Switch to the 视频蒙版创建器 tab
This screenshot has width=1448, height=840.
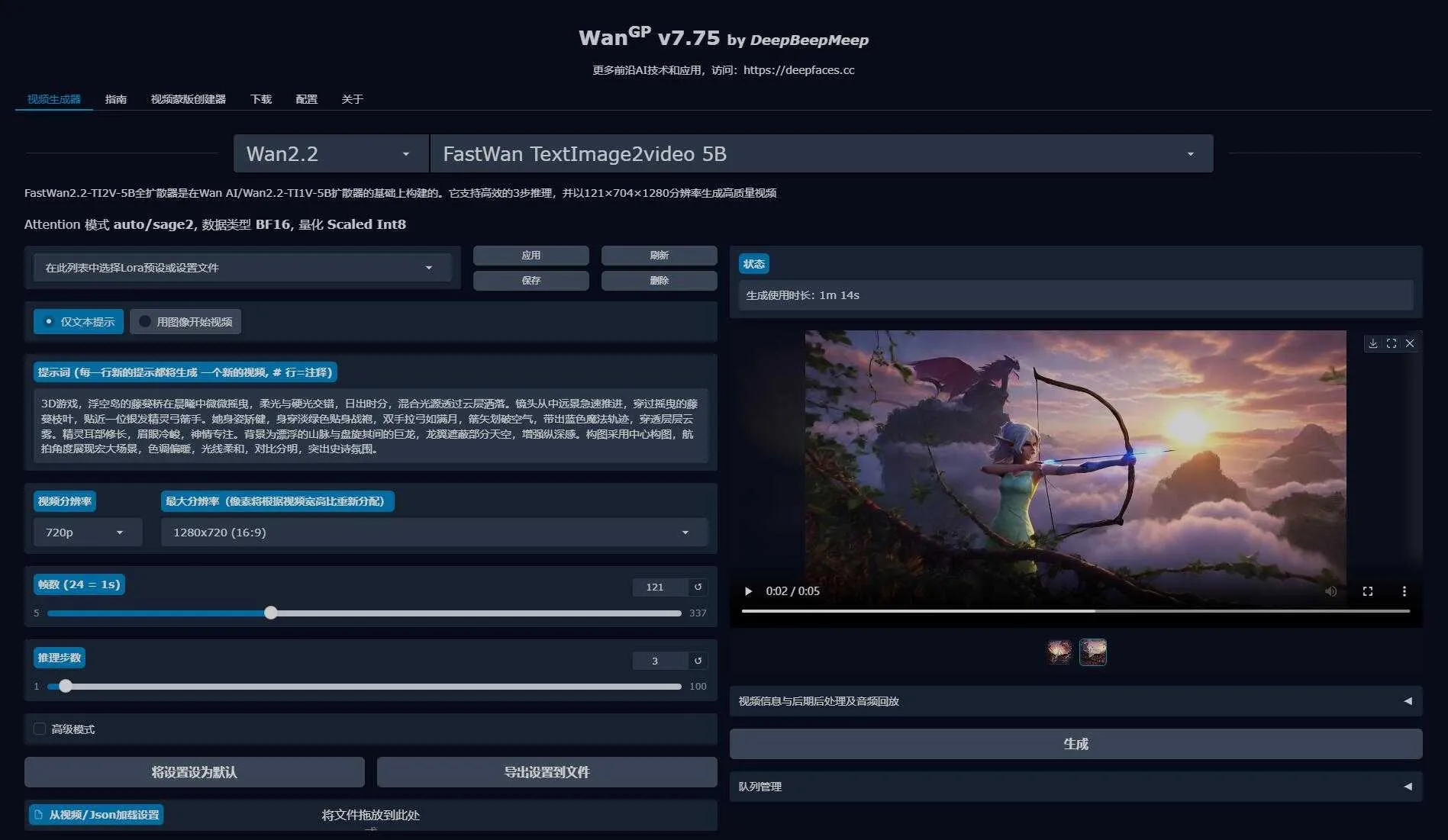click(188, 99)
